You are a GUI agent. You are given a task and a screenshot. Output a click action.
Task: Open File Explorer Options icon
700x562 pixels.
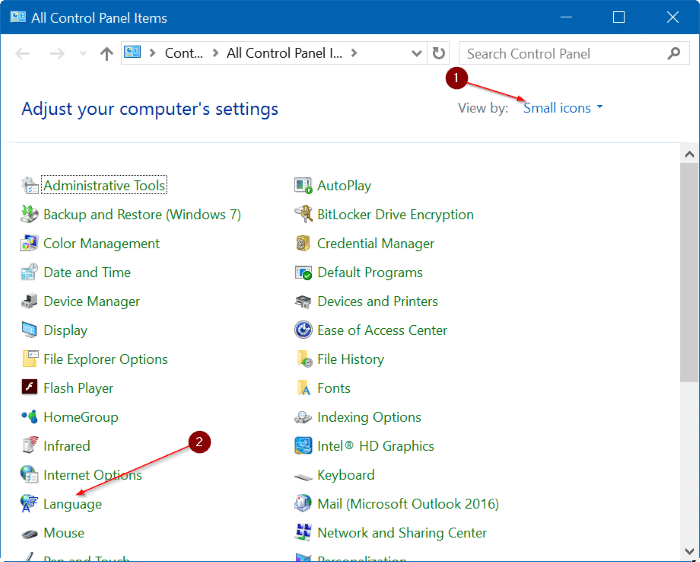pyautogui.click(x=30, y=359)
